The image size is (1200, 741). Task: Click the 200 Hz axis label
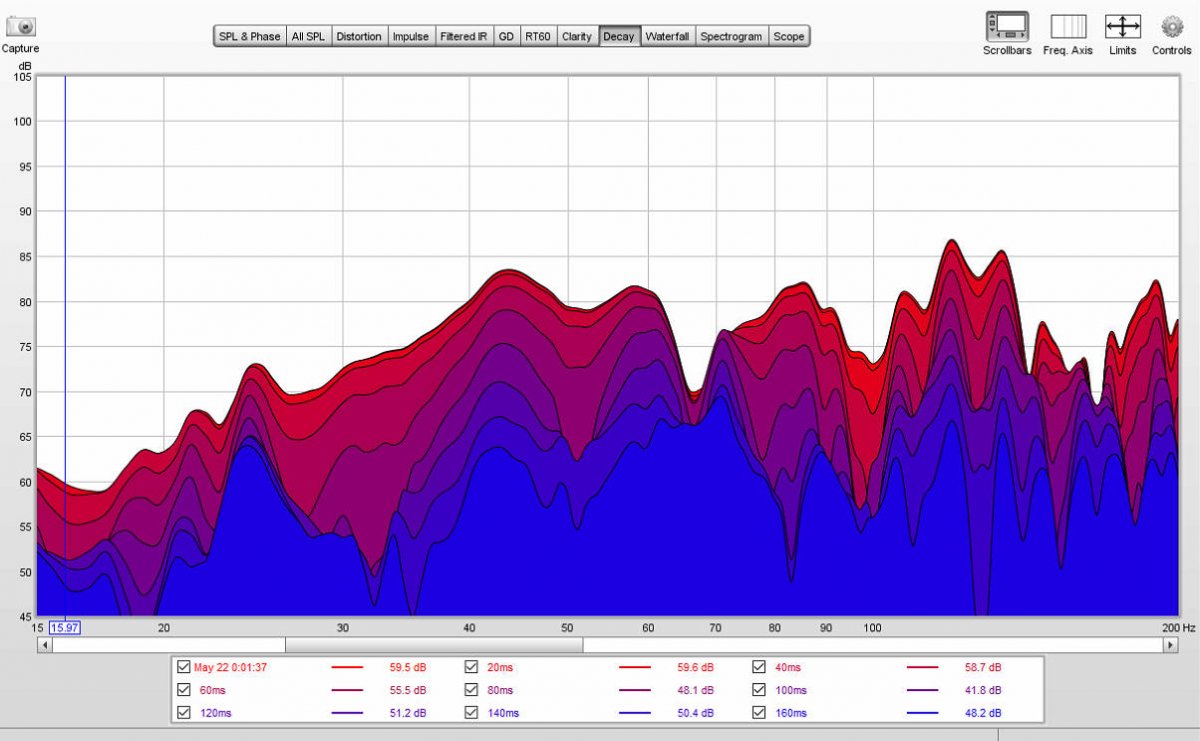(x=1179, y=627)
